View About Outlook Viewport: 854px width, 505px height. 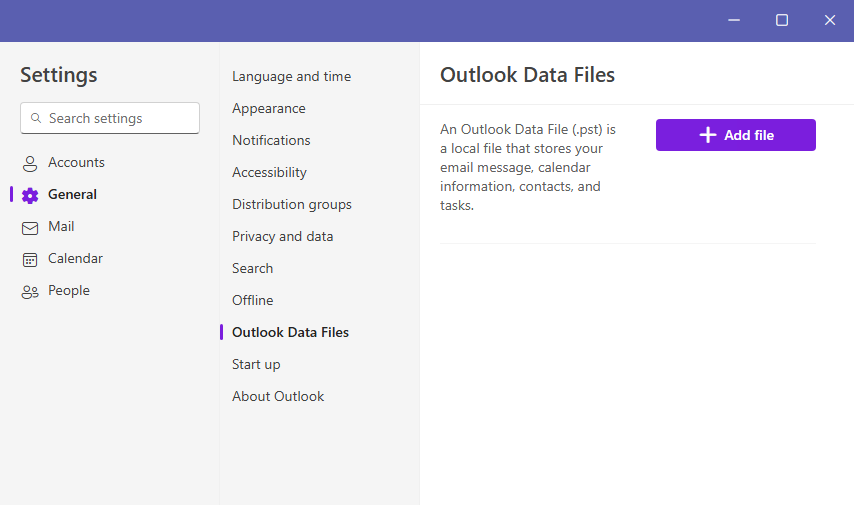(278, 397)
